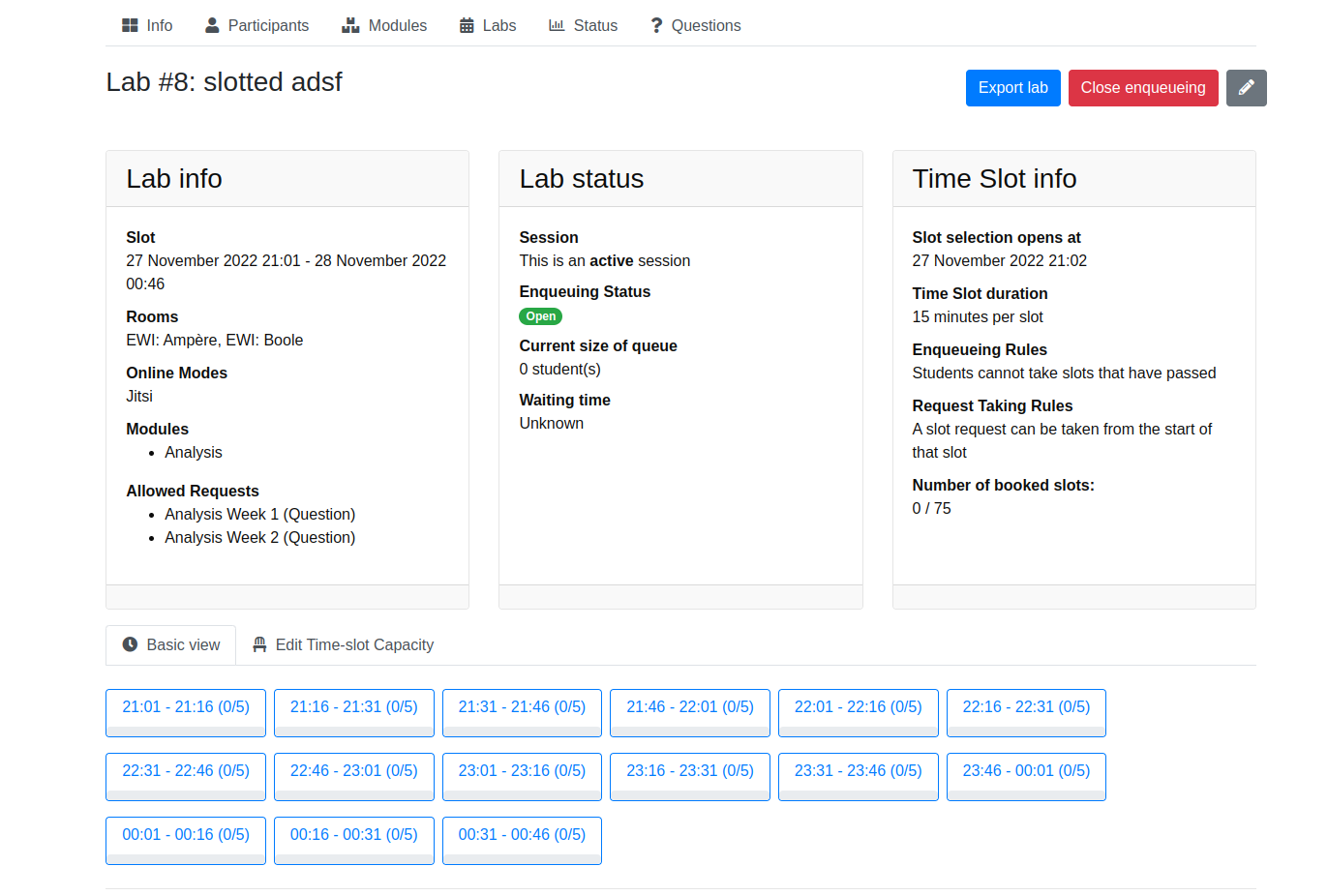Click the clock icon in Basic view tab
Viewport: 1328px width, 896px height.
130,644
